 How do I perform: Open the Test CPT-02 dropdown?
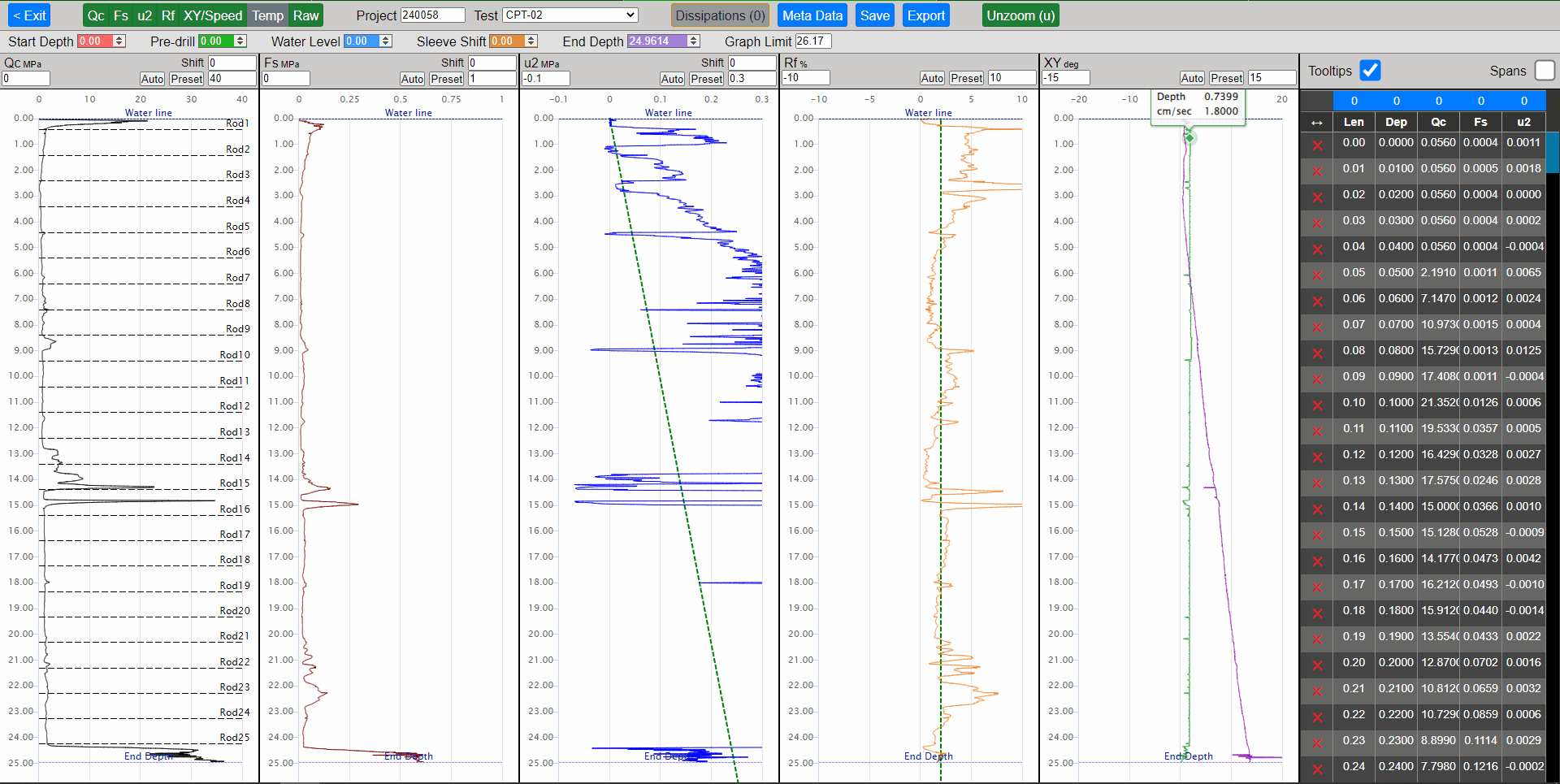coord(570,15)
